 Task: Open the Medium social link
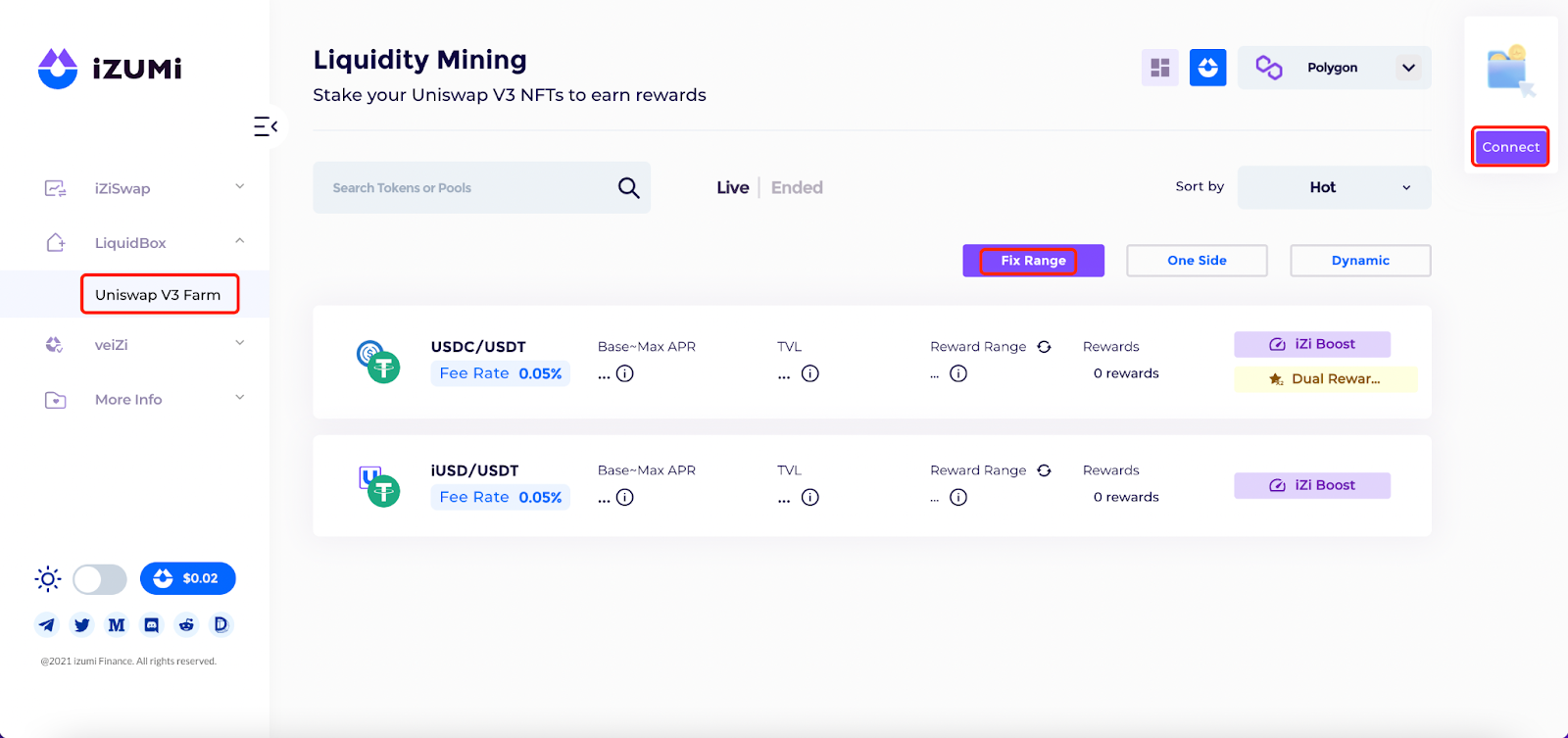[x=117, y=625]
